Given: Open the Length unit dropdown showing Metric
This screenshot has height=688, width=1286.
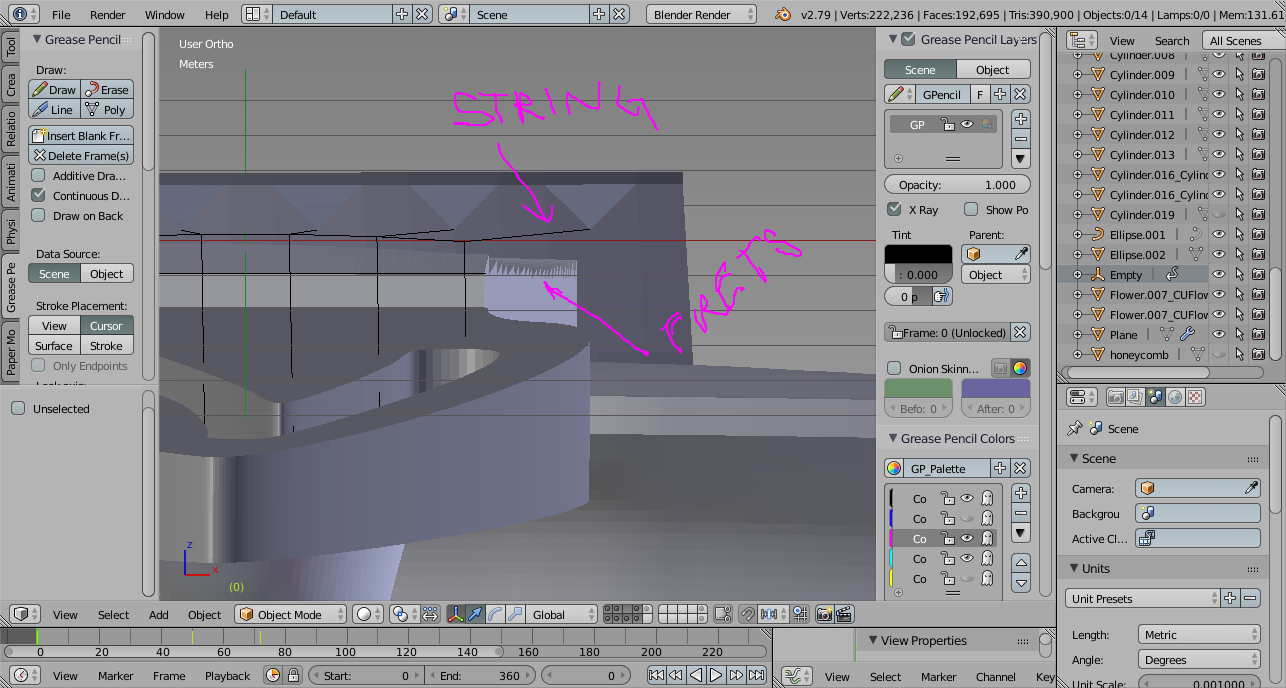Looking at the screenshot, I should pyautogui.click(x=1199, y=635).
